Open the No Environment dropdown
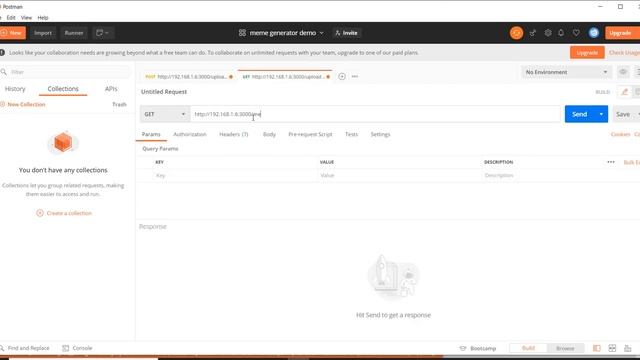 566,72
